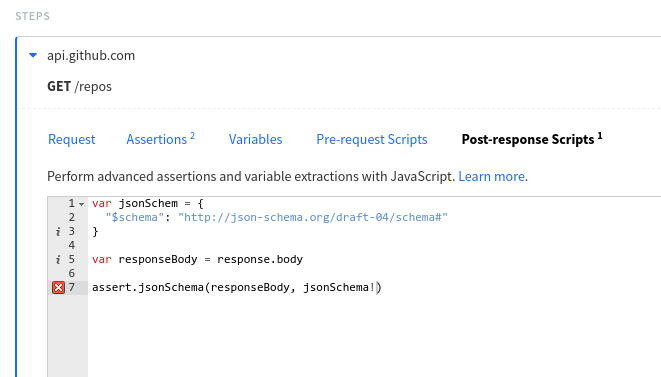Click line number 4 in gutter
The height and width of the screenshot is (377, 661).
pyautogui.click(x=72, y=245)
